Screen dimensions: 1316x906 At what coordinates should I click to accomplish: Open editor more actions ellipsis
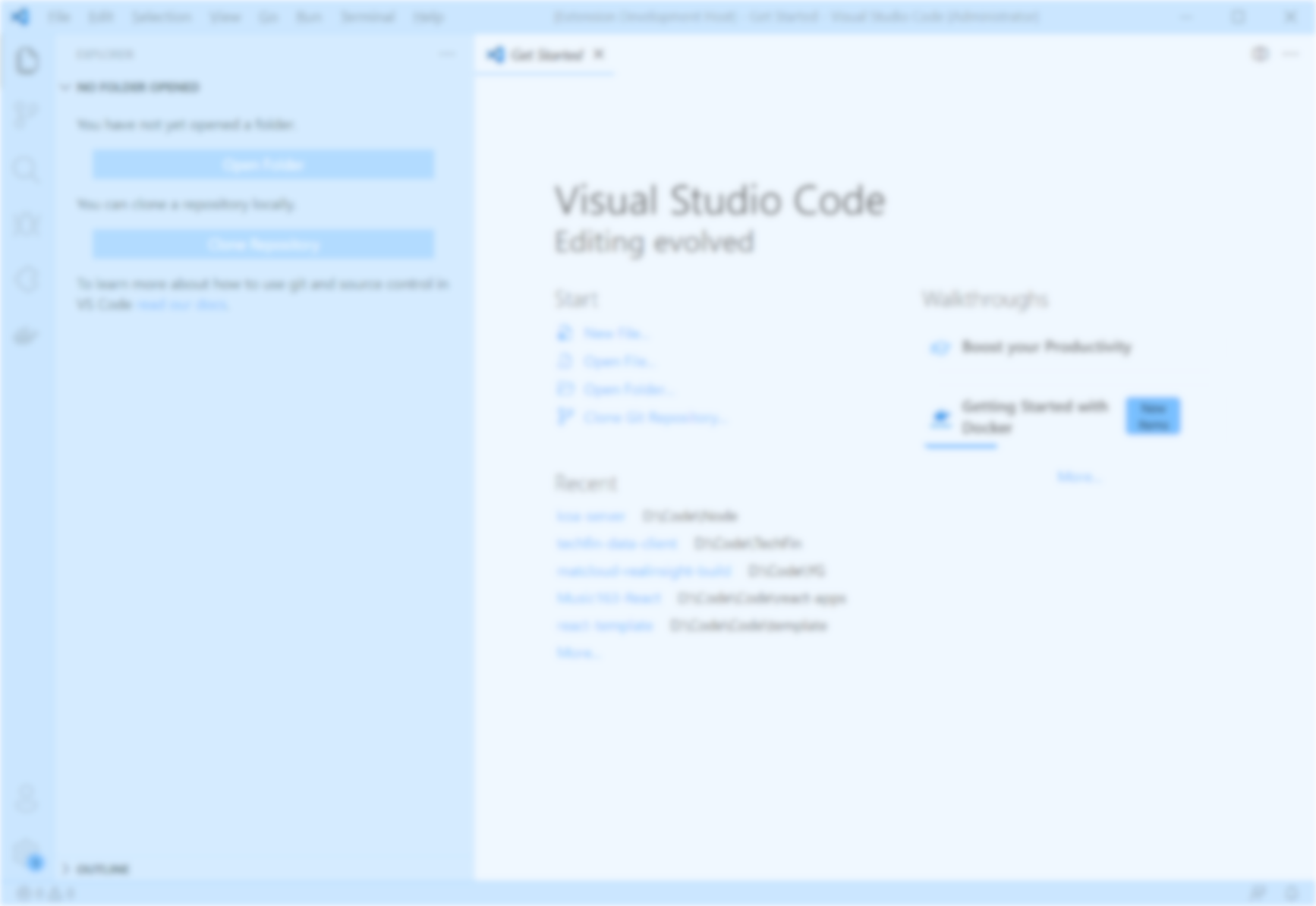[x=1291, y=54]
